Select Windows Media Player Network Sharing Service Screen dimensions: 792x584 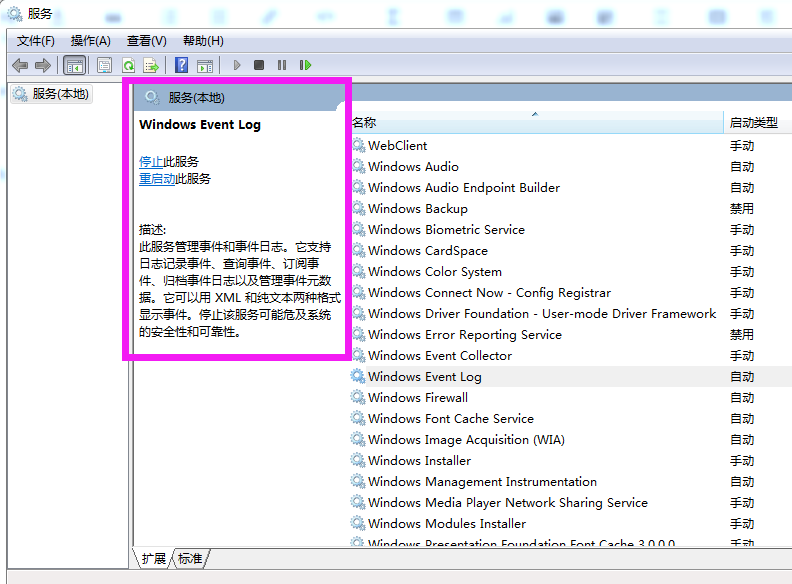pyautogui.click(x=508, y=503)
